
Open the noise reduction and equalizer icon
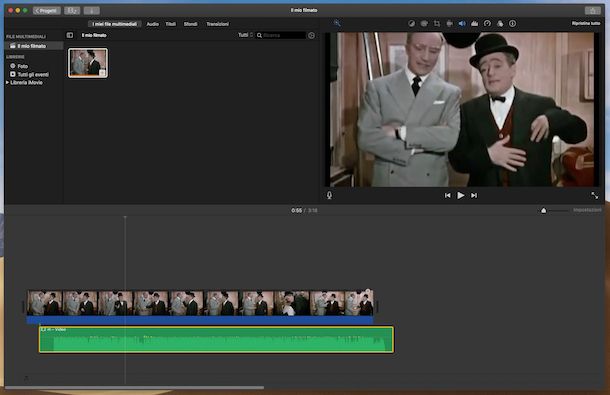[475, 24]
